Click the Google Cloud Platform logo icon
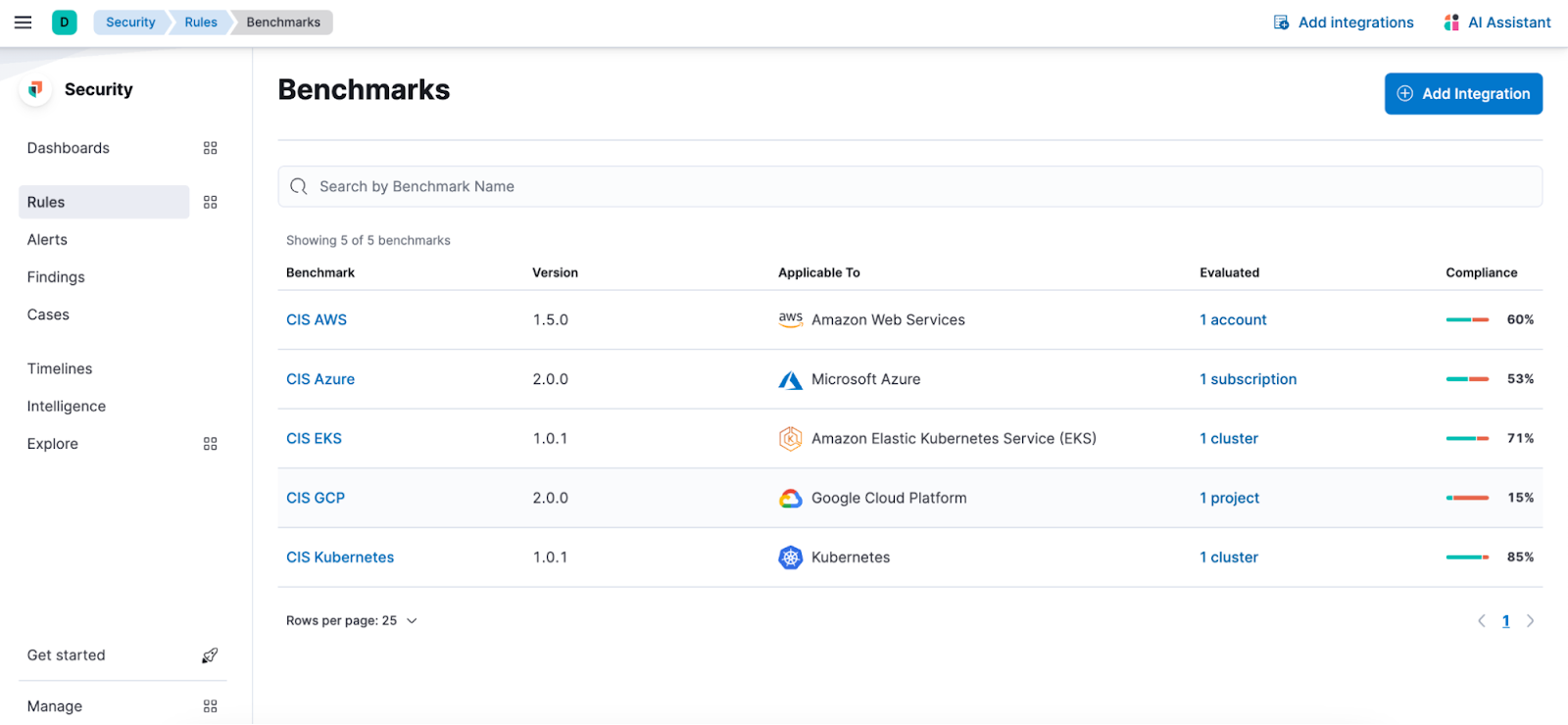This screenshot has width=1568, height=725. [791, 499]
